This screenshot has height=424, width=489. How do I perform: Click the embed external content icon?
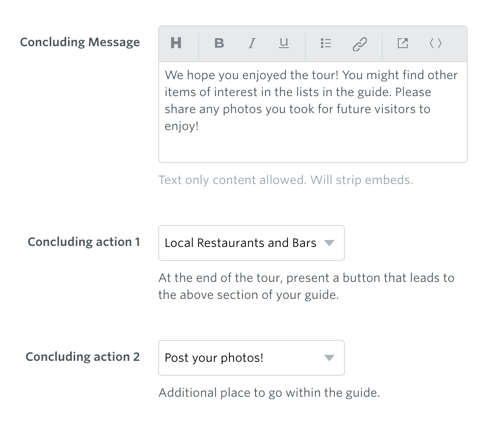403,43
